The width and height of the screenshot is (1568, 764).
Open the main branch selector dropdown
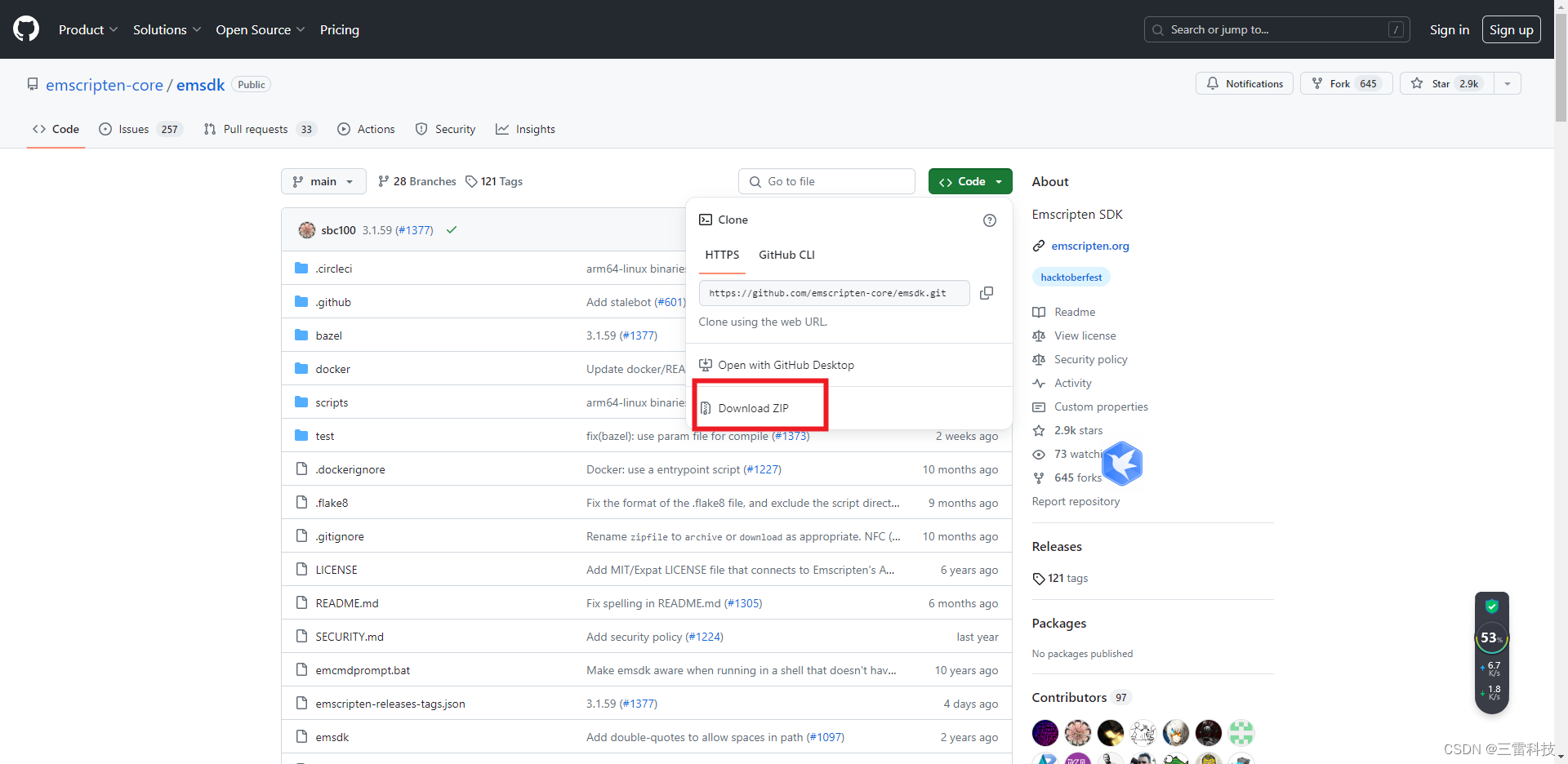pyautogui.click(x=323, y=181)
